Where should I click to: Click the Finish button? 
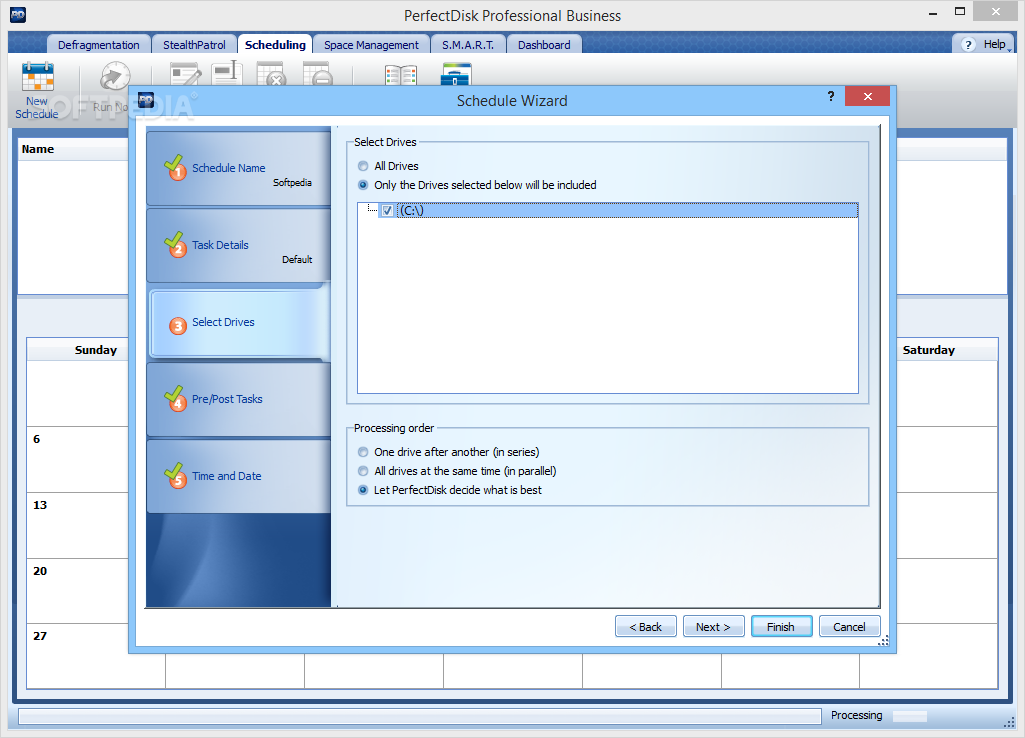pos(781,627)
